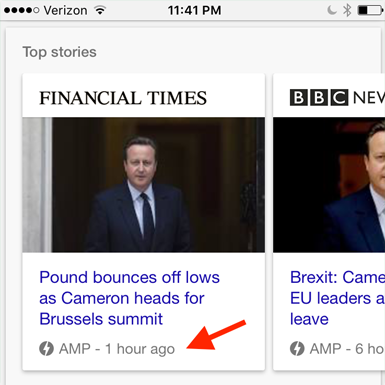Image resolution: width=385 pixels, height=385 pixels.
Task: Tap the BBC story Cameron photo
Action: pyautogui.click(x=329, y=185)
